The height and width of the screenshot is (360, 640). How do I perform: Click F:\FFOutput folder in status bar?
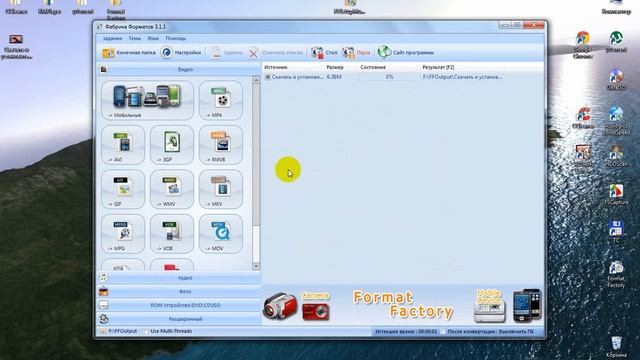point(119,331)
